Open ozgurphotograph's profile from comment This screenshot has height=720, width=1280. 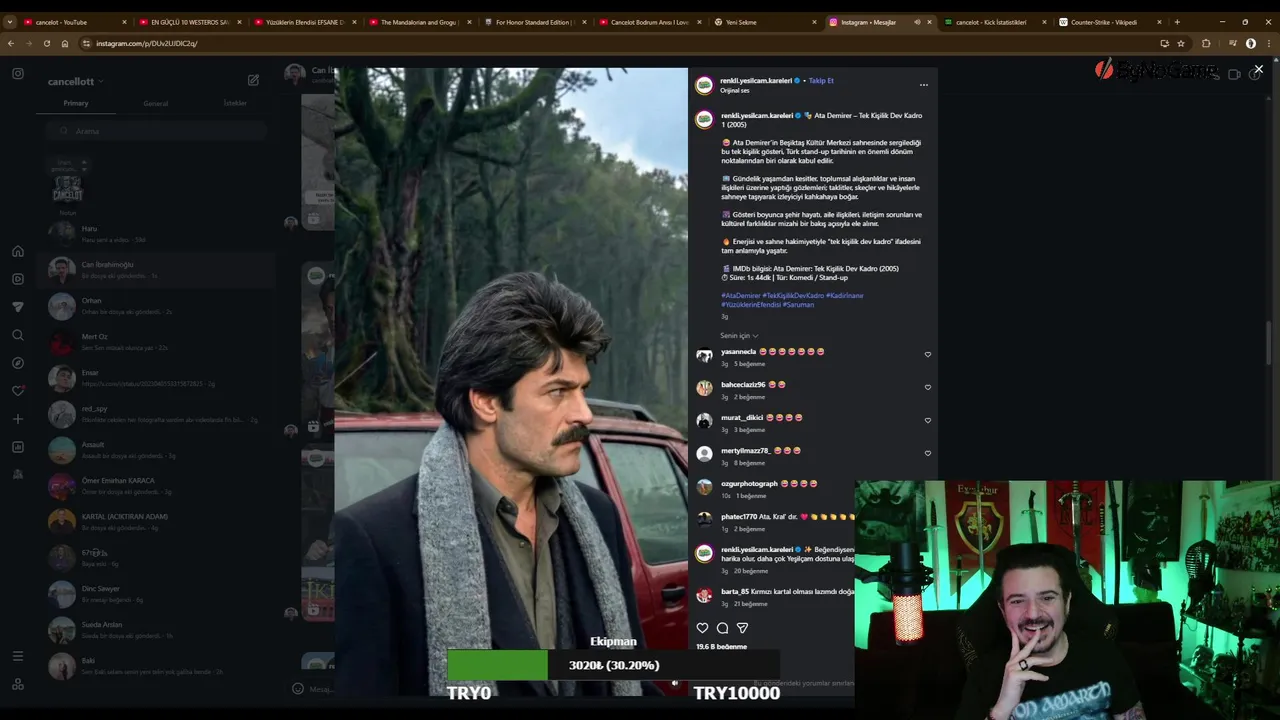[749, 484]
